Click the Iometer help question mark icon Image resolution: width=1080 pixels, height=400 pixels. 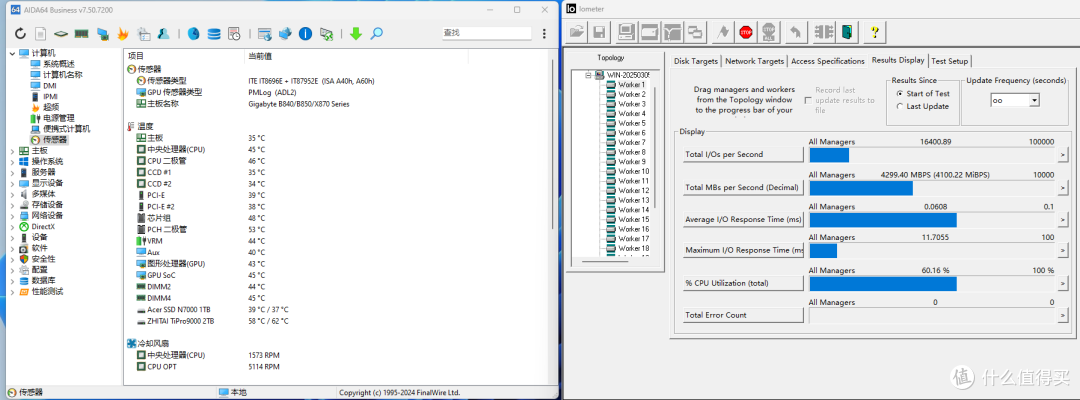(x=874, y=32)
